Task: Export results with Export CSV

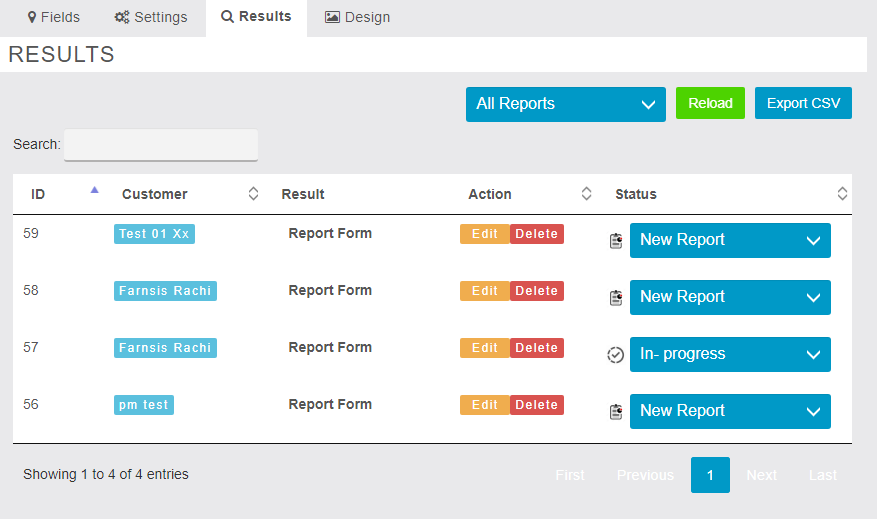Action: pos(803,103)
